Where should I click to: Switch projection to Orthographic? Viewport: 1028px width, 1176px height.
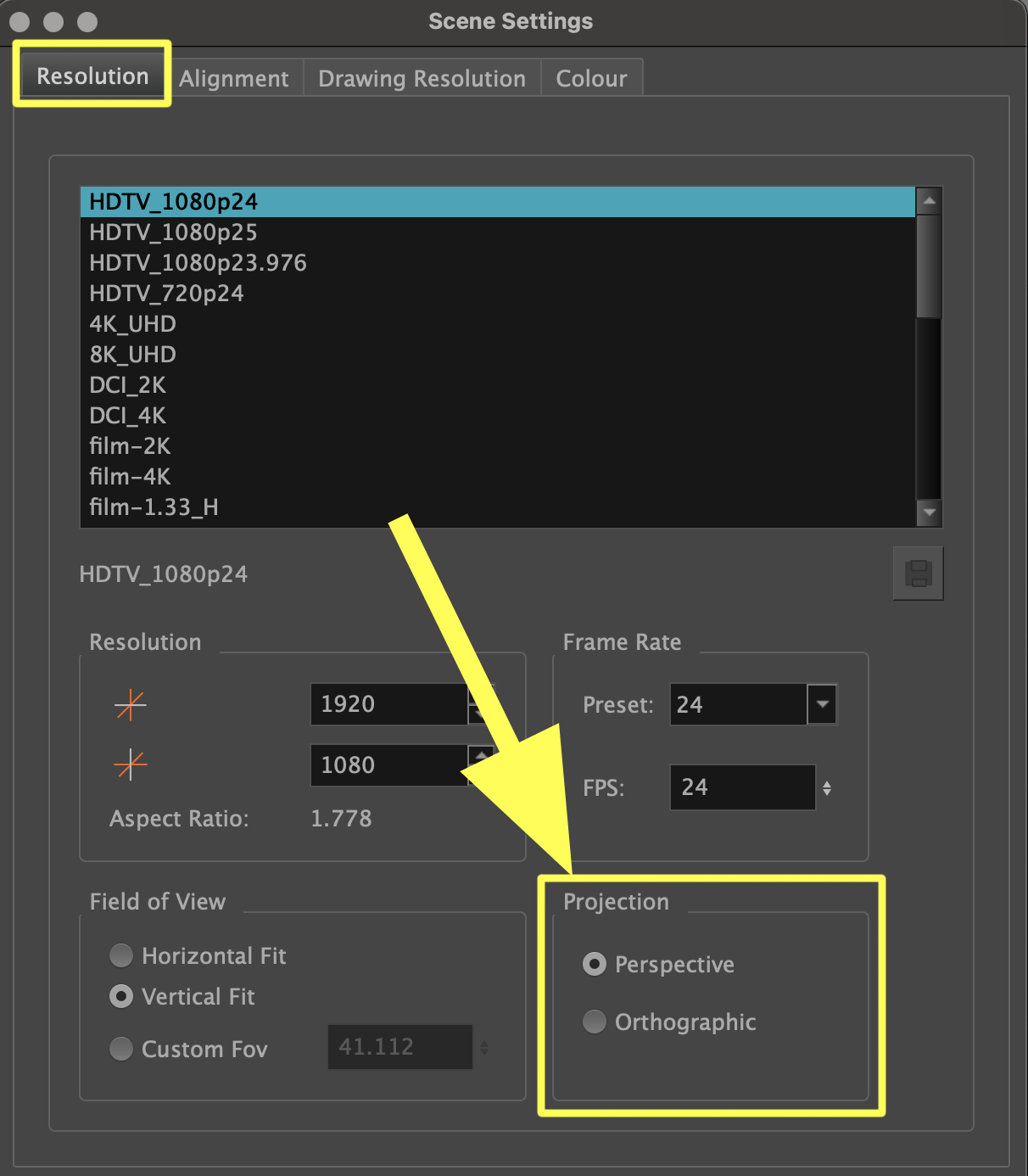point(595,1022)
